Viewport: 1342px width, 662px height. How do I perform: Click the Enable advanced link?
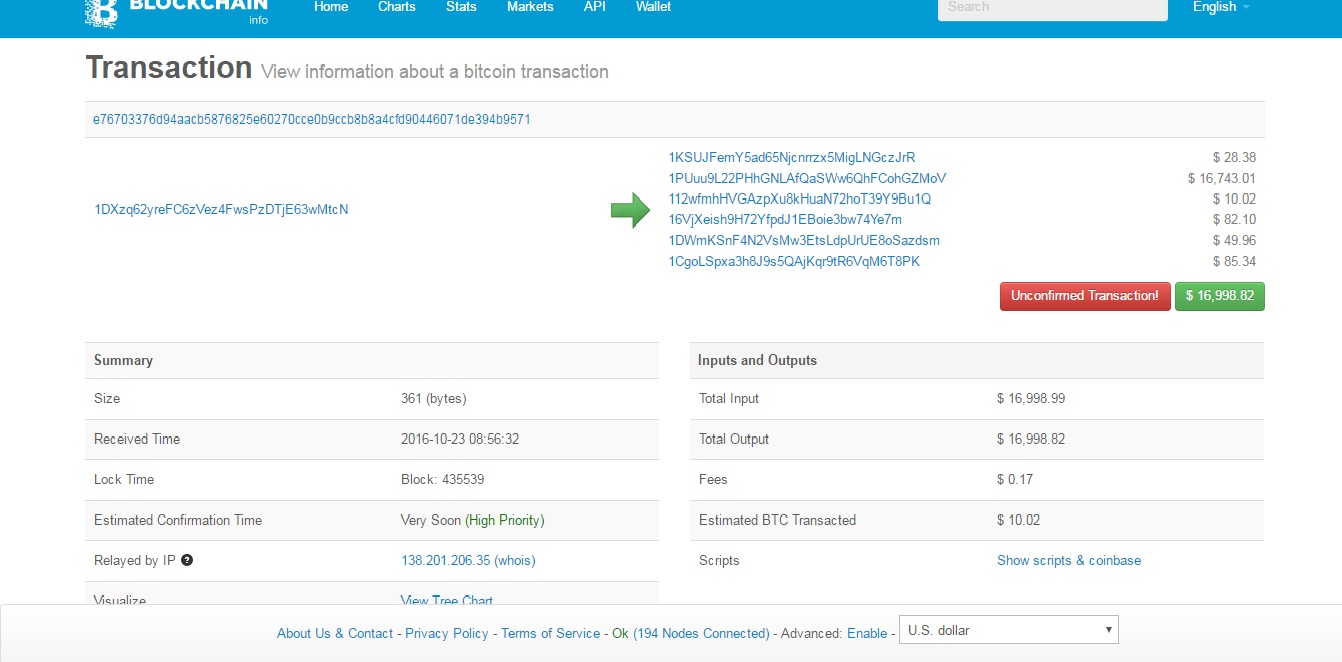pos(866,633)
